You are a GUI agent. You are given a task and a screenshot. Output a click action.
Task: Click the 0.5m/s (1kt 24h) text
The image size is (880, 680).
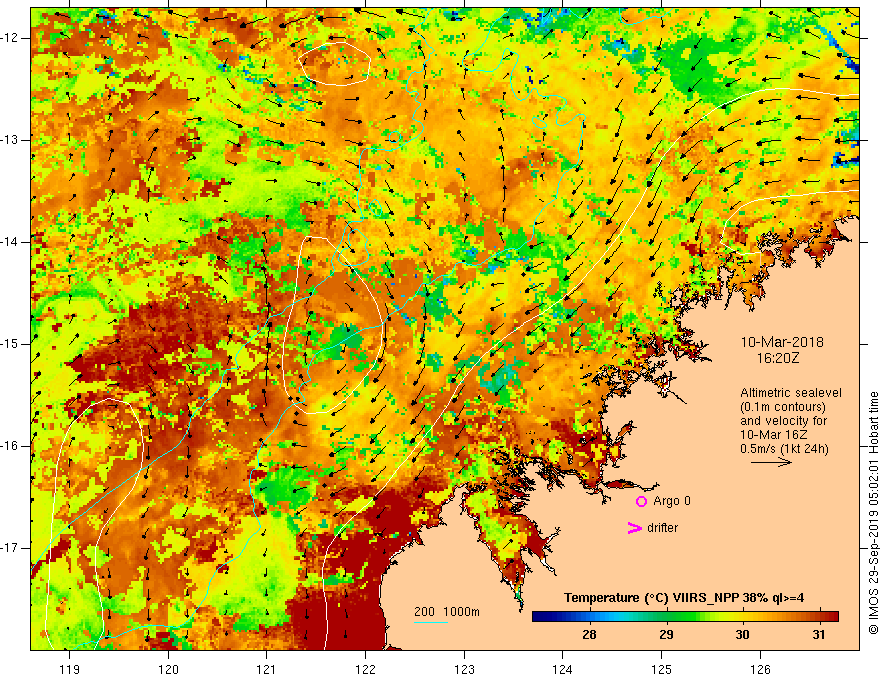[784, 449]
